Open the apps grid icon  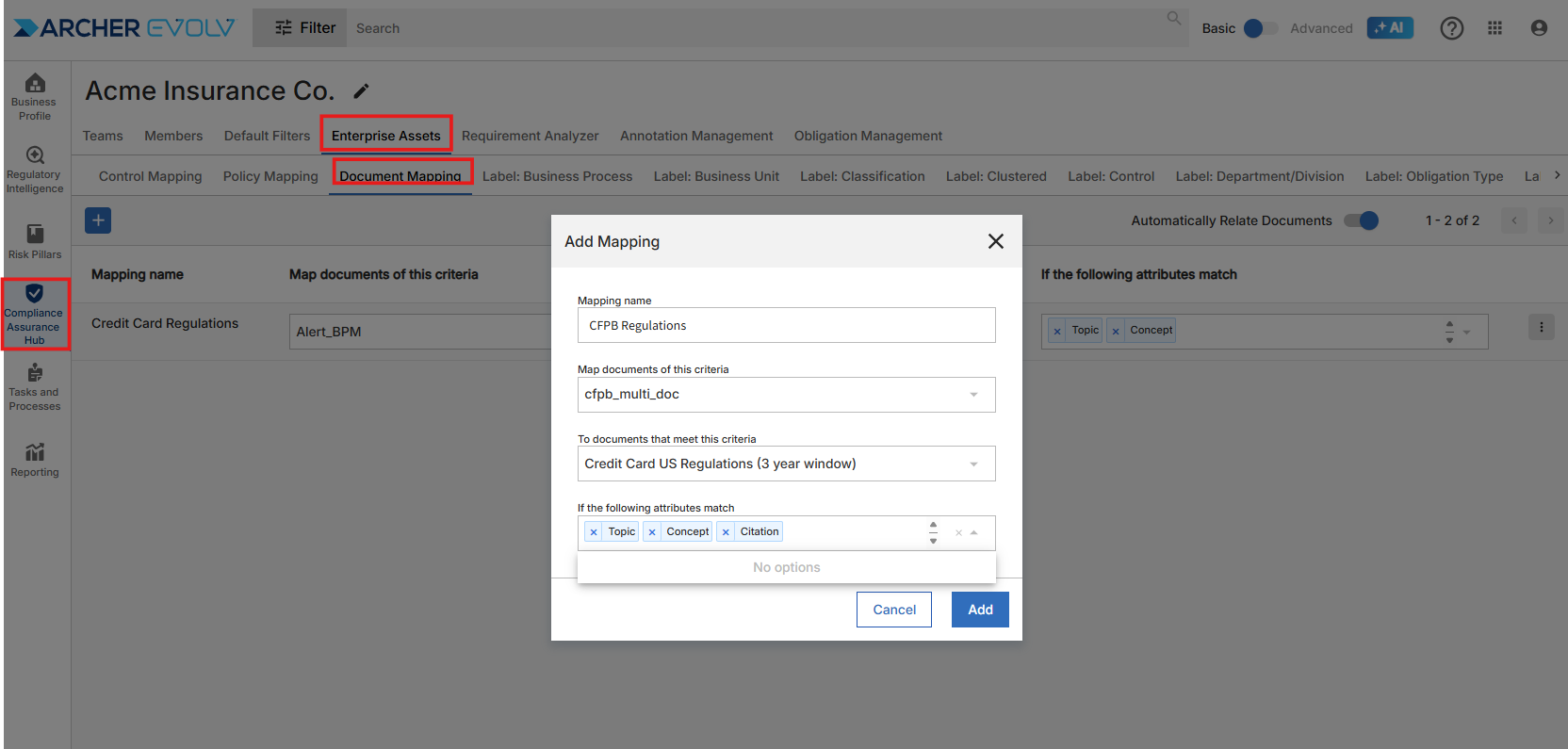[1494, 28]
